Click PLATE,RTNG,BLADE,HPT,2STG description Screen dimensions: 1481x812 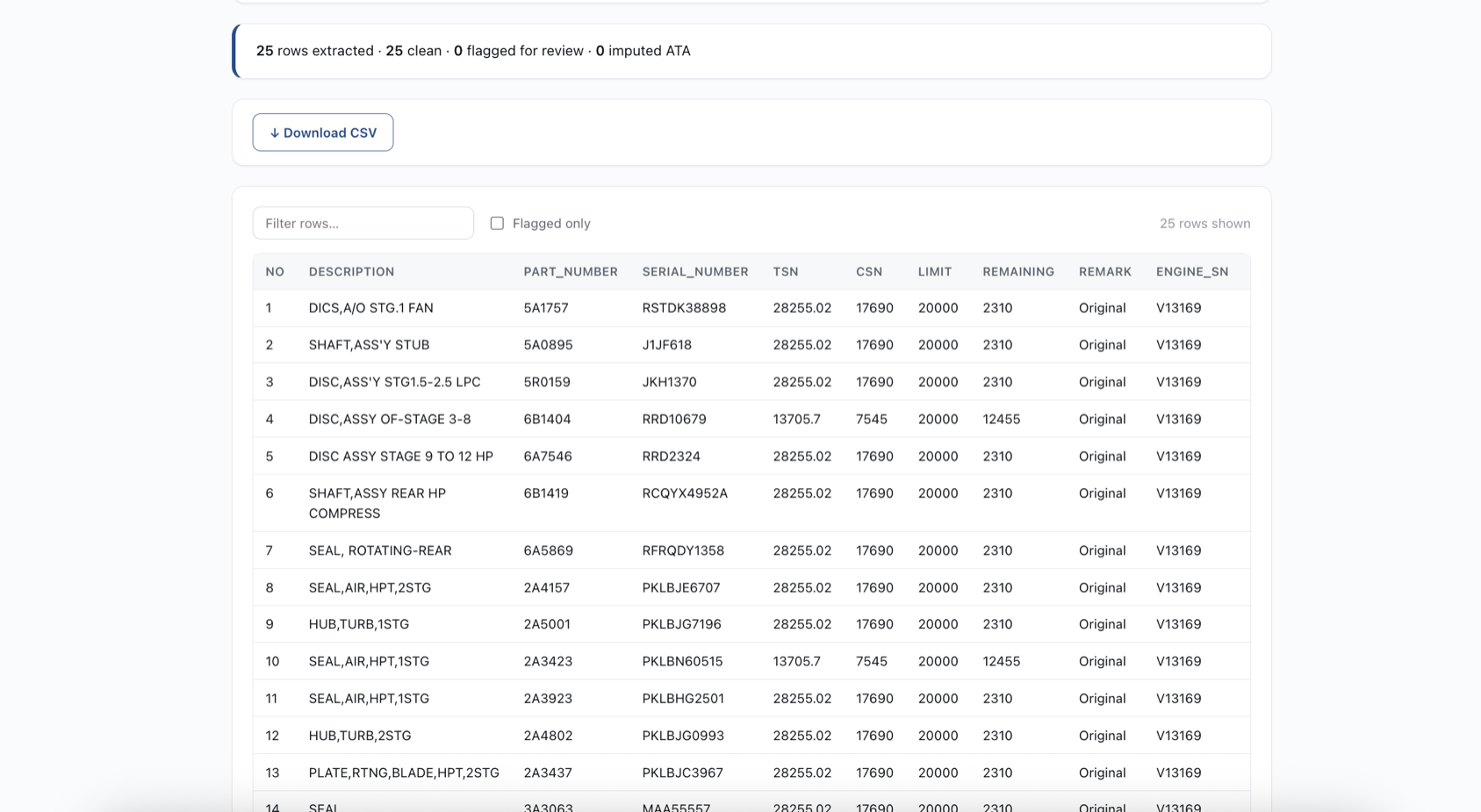point(404,772)
